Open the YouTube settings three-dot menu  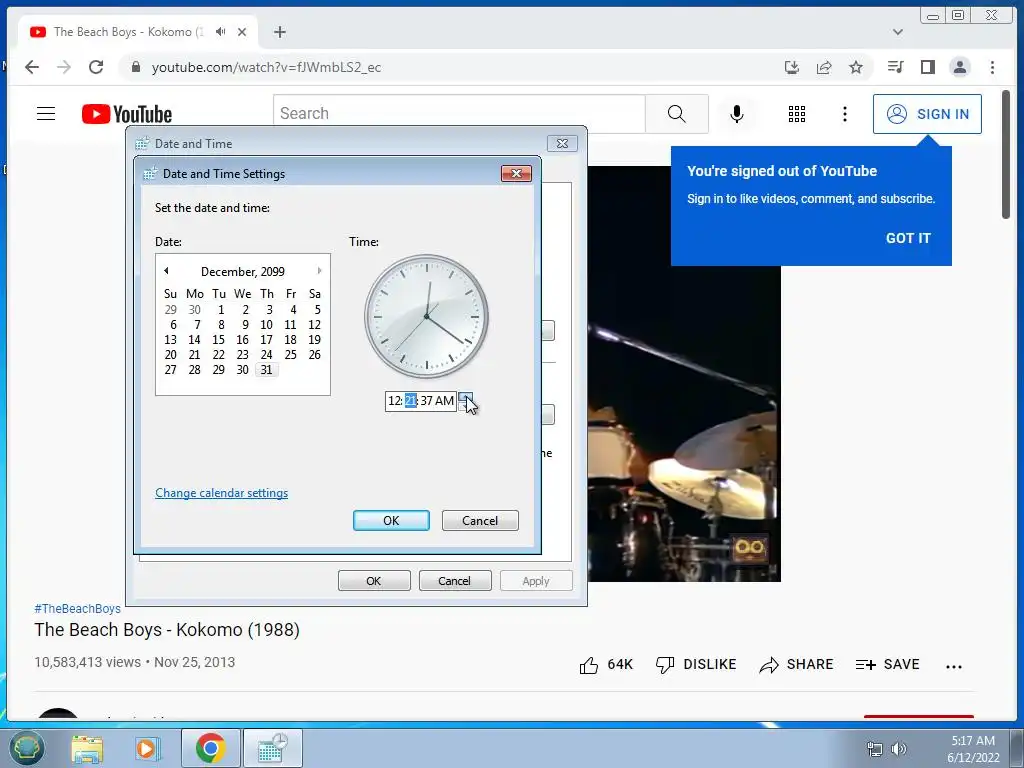point(844,114)
